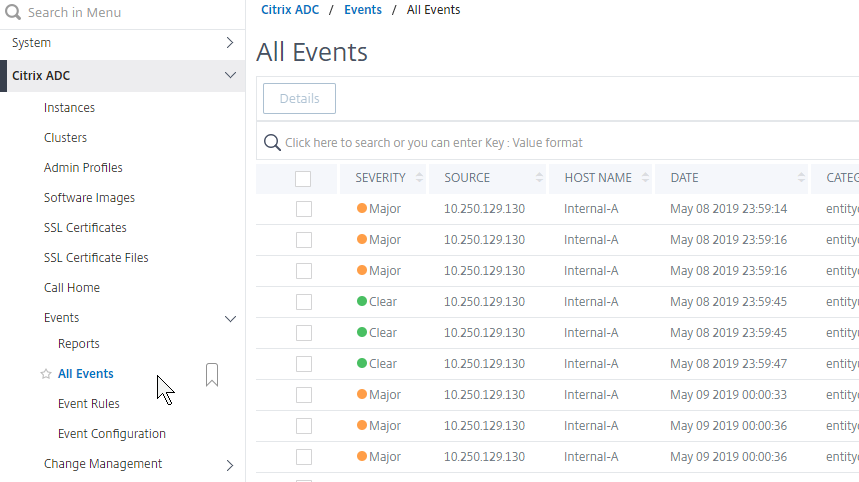Open Reports under Events

[79, 344]
